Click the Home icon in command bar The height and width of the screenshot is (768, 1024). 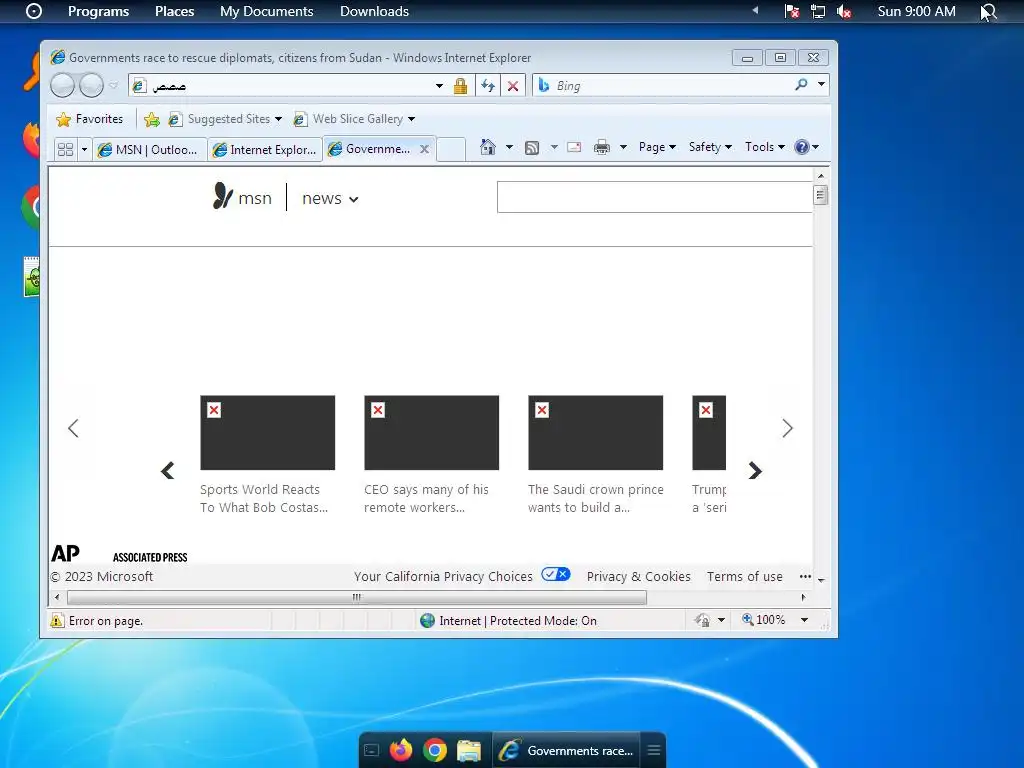488,147
